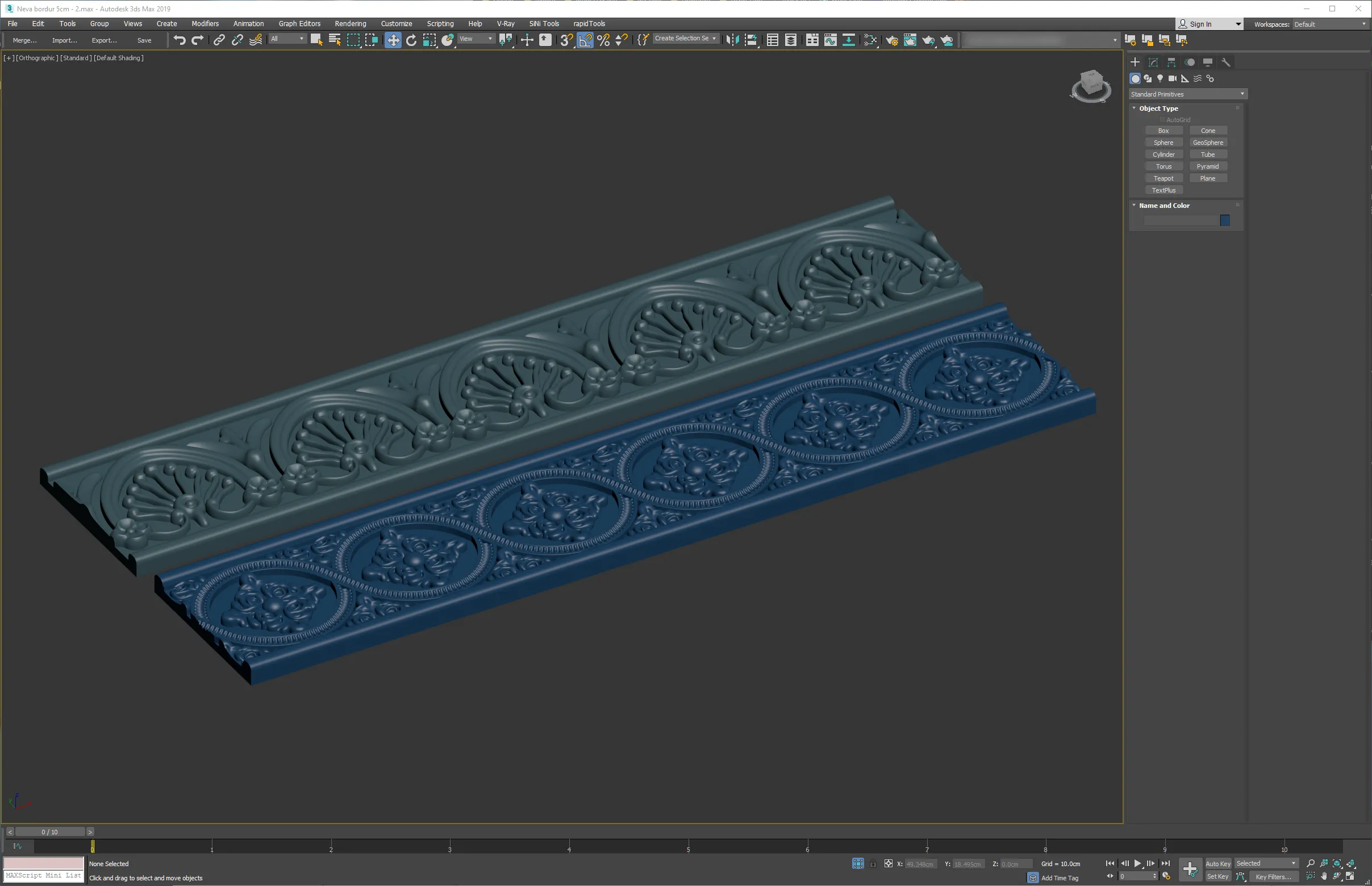Viewport: 1372px width, 886px height.
Task: Create a Teapot primitive button
Action: 1163,178
